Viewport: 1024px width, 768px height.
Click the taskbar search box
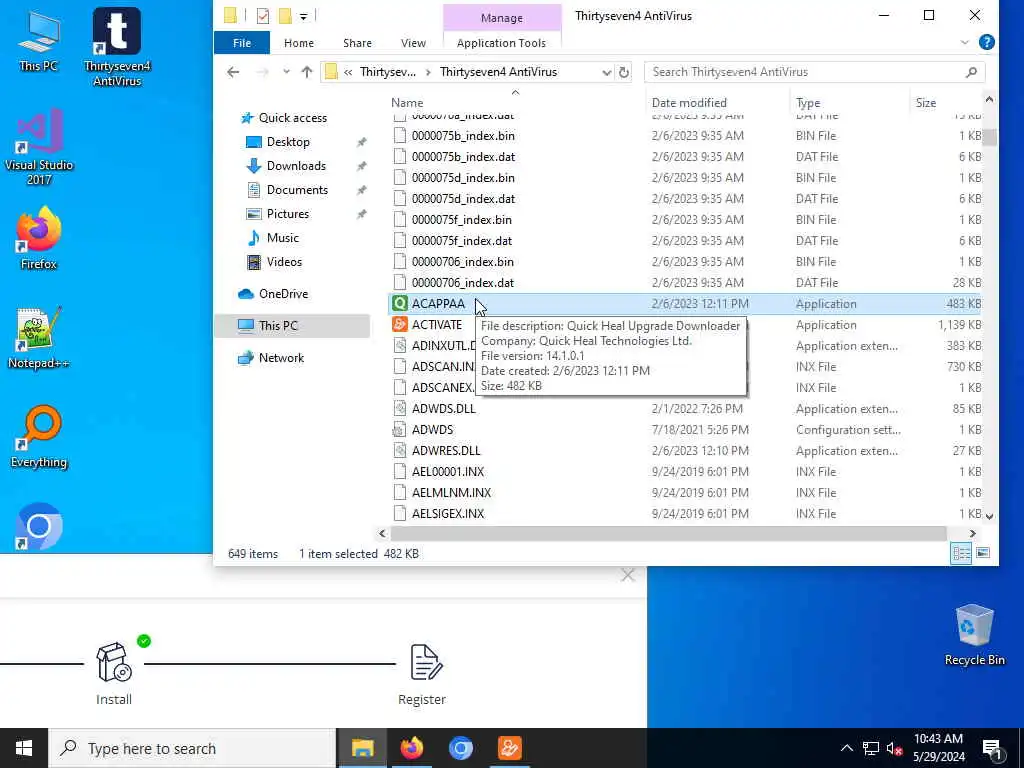click(193, 748)
